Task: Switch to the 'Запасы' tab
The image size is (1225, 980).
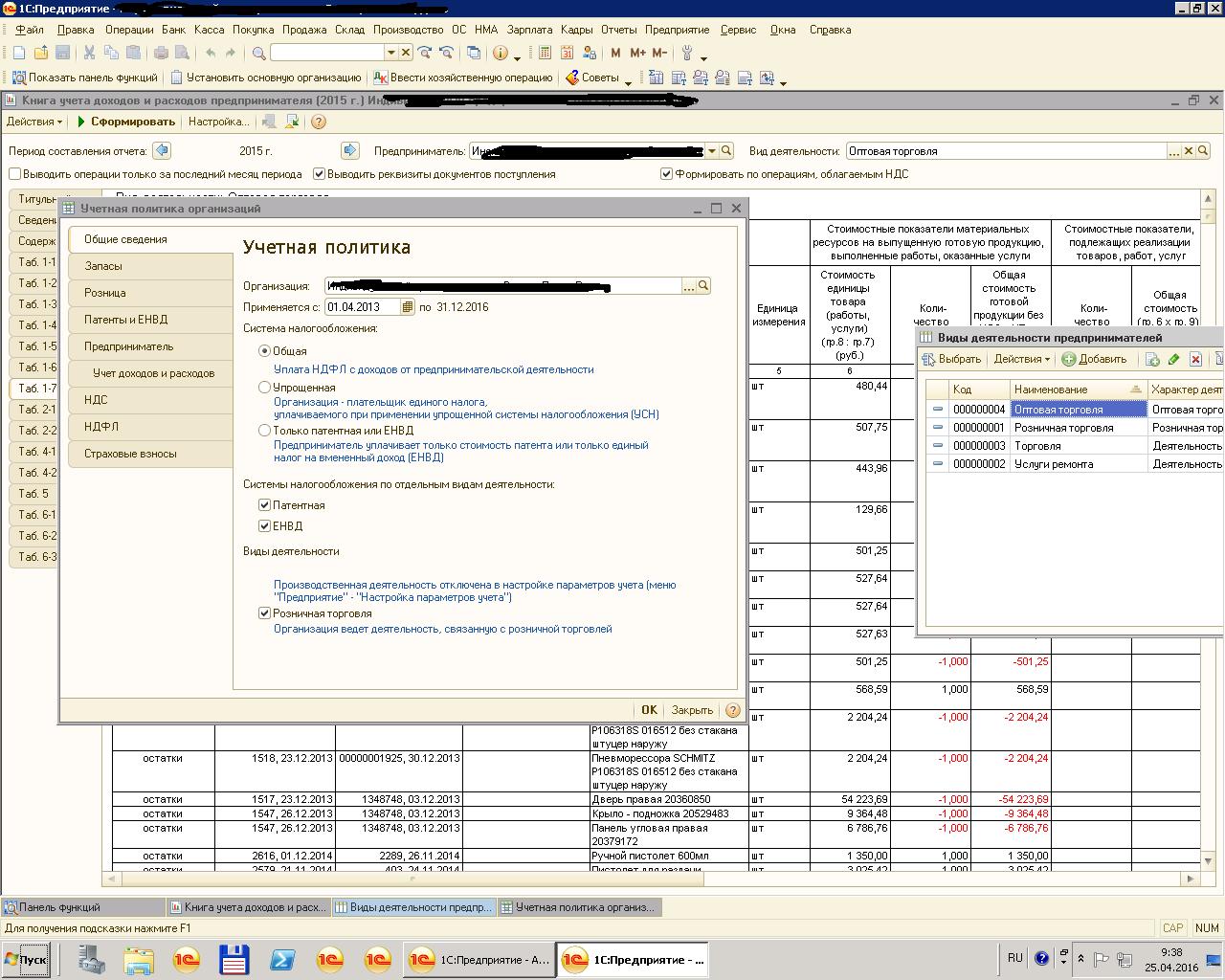Action: [x=103, y=266]
